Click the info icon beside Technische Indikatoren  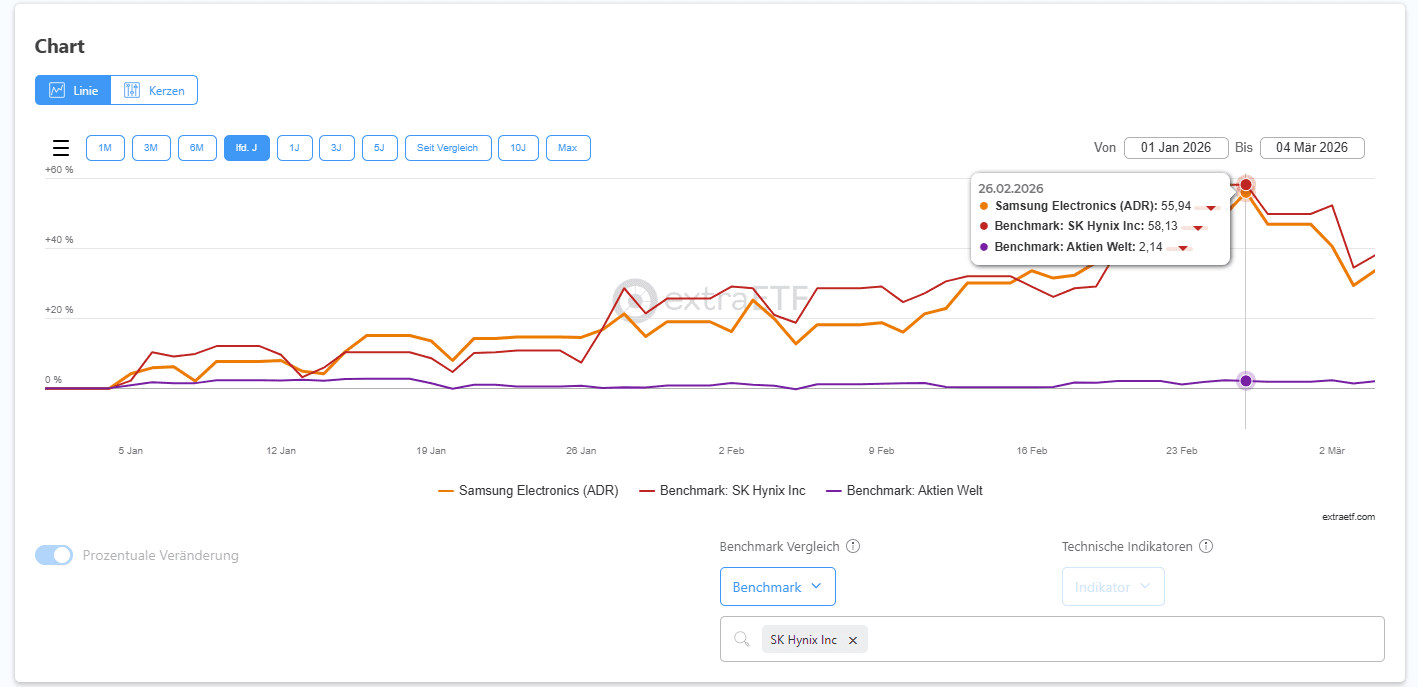click(x=1206, y=547)
